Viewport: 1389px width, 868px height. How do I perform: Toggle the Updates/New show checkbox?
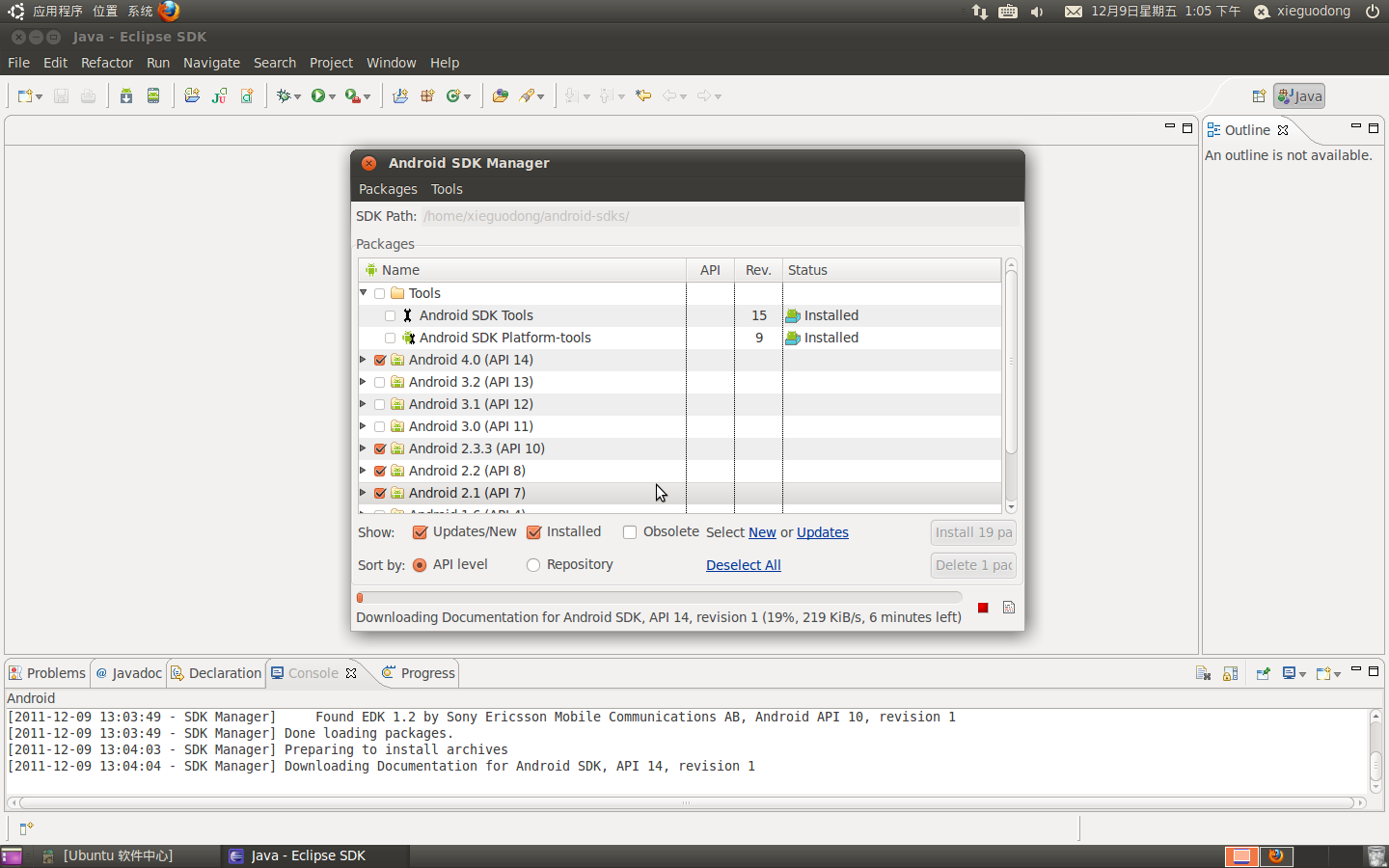coord(420,532)
